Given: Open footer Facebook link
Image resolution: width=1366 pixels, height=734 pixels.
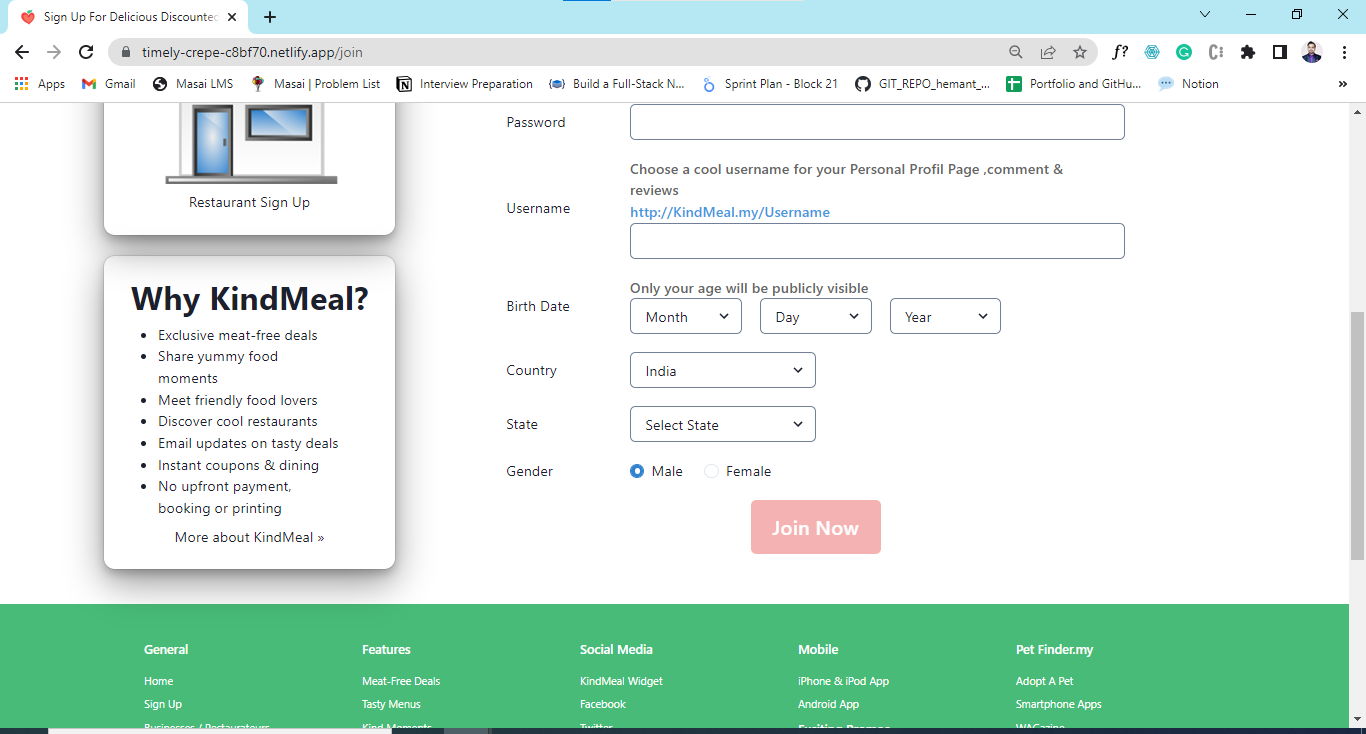Looking at the screenshot, I should tap(603, 704).
